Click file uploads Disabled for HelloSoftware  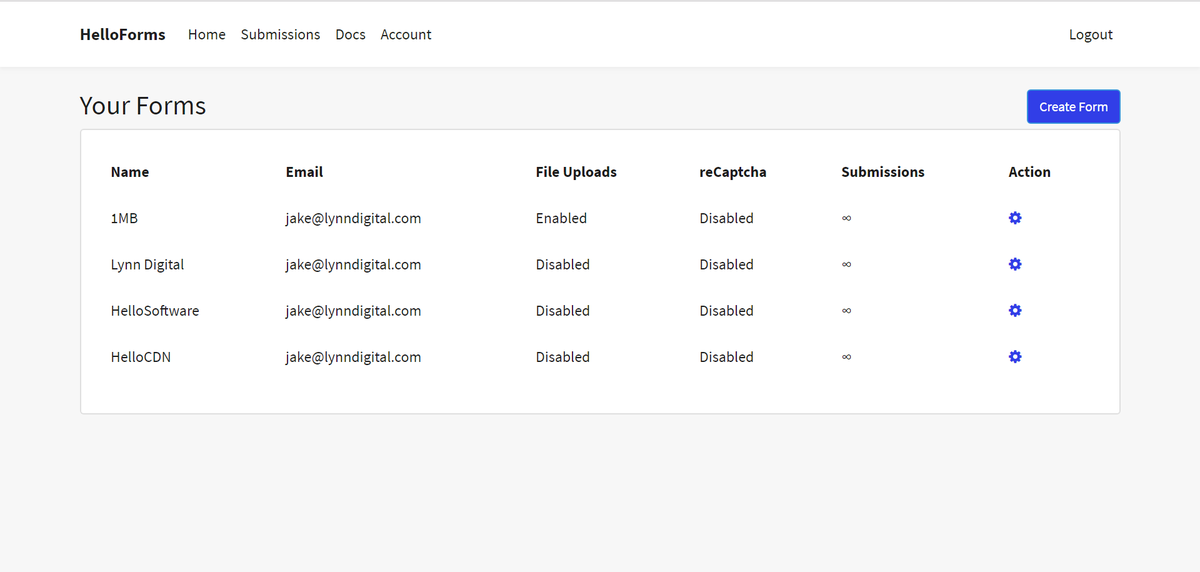coord(563,311)
